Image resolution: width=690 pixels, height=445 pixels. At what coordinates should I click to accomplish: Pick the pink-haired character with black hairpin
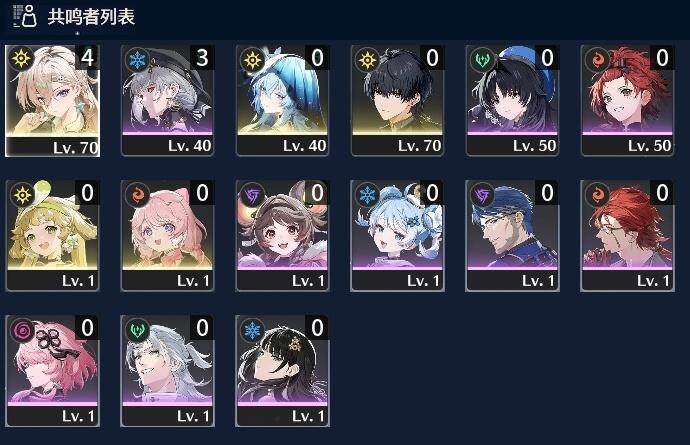pyautogui.click(x=52, y=371)
